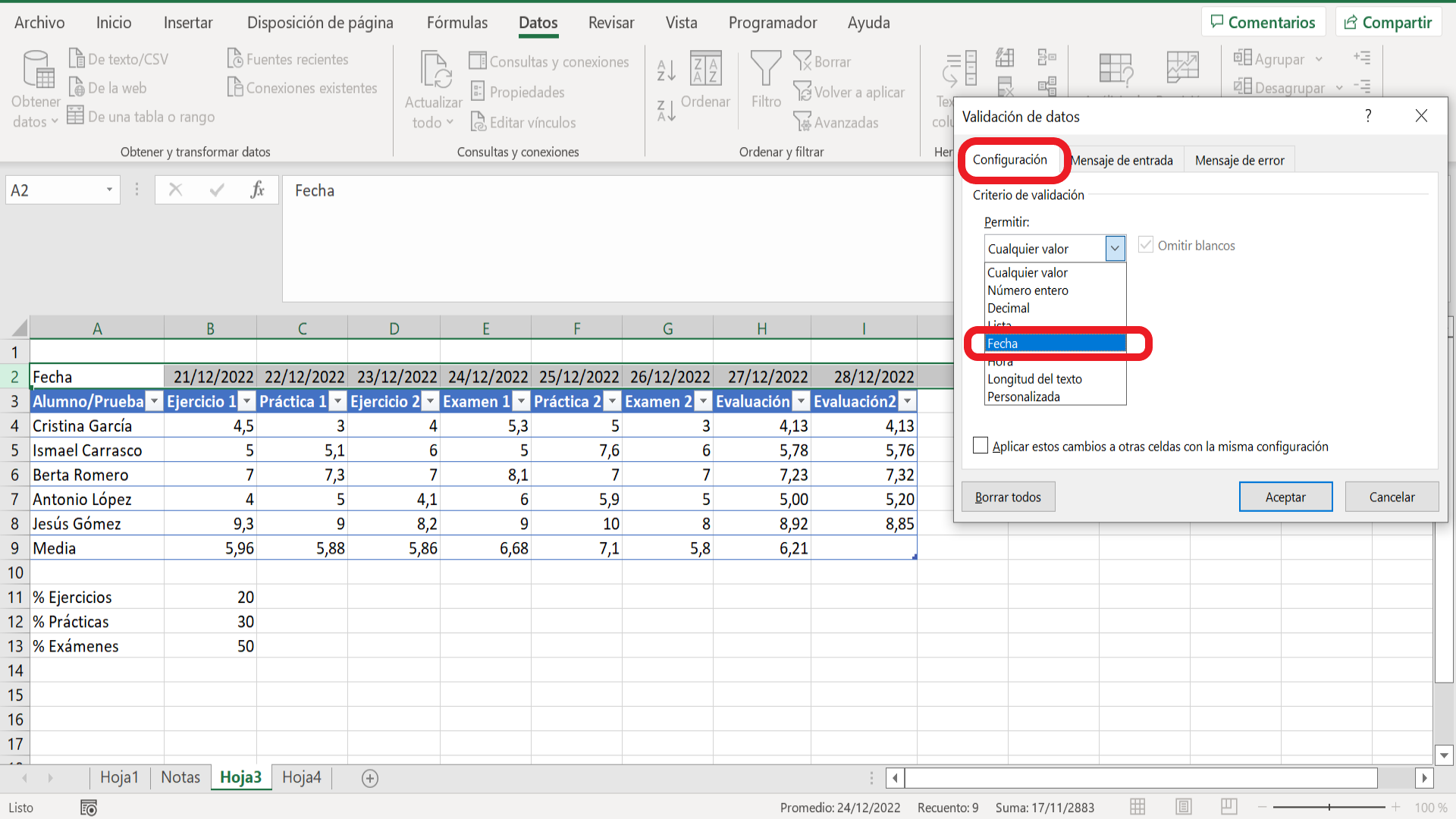Toggle the Filtro funnel icon
The image size is (1456, 819).
click(x=766, y=68)
